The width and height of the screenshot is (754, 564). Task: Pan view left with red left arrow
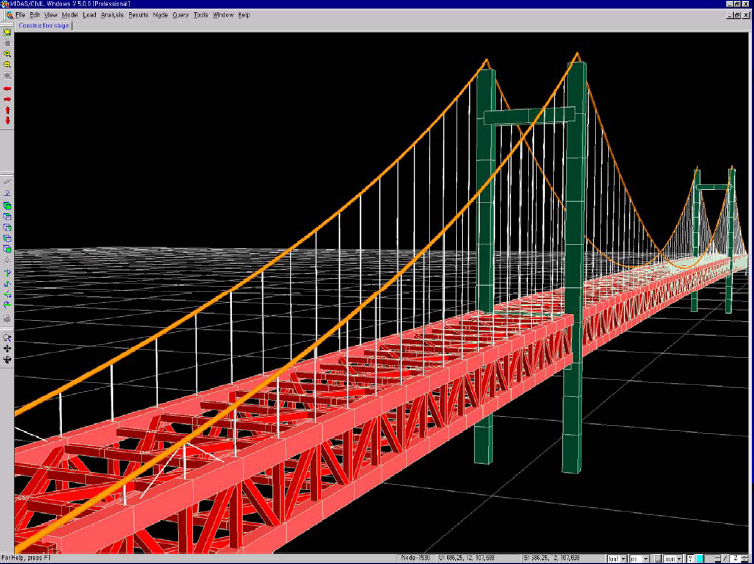point(7,88)
